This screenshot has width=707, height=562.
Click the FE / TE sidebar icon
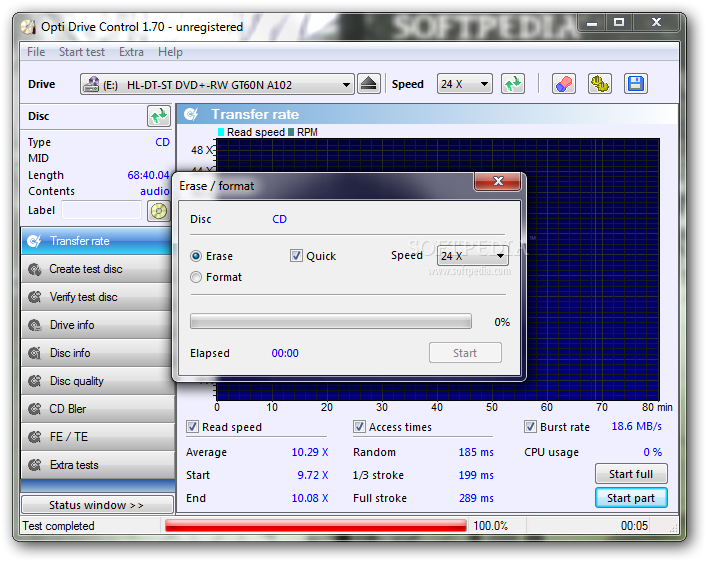[35, 437]
